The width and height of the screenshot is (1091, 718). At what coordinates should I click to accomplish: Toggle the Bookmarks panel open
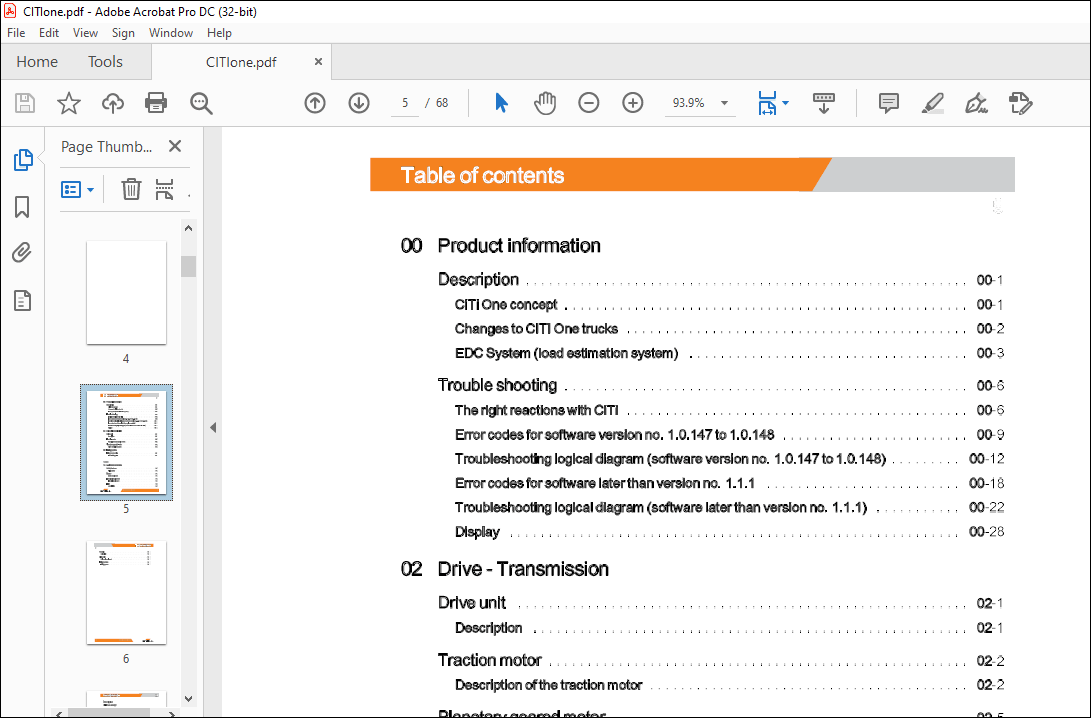click(x=22, y=206)
